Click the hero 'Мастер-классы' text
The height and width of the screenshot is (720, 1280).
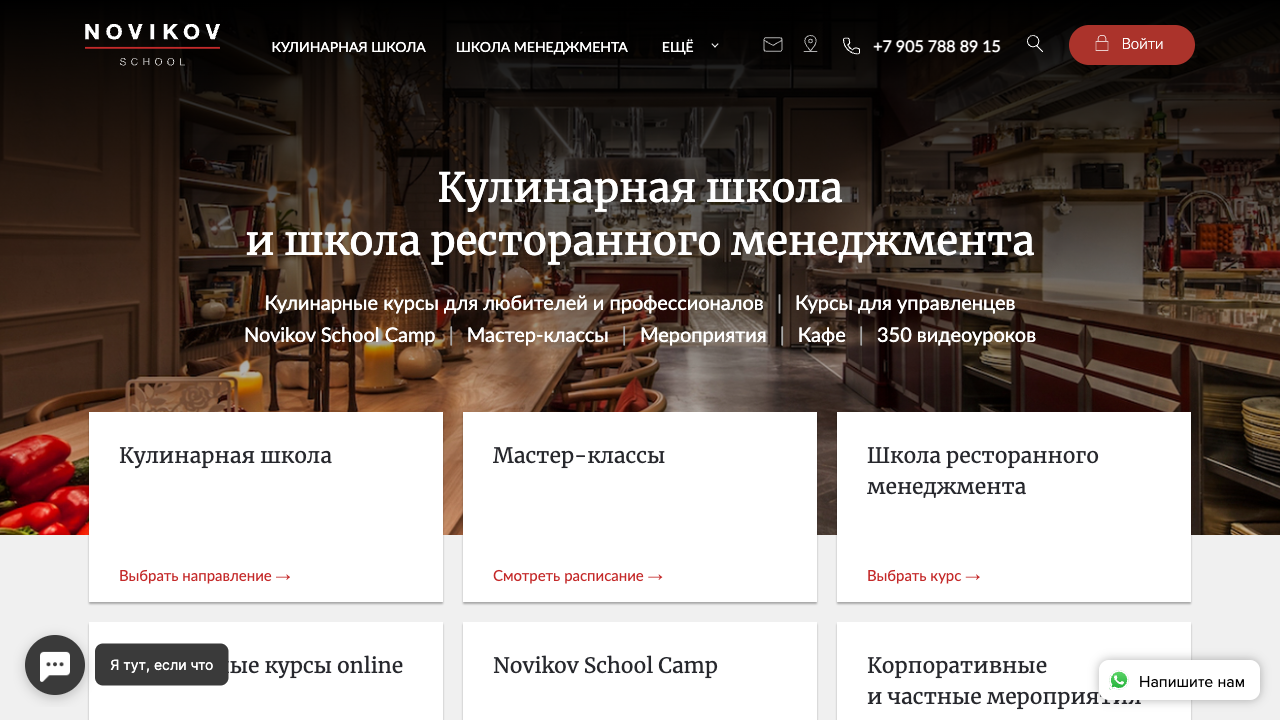click(x=537, y=335)
